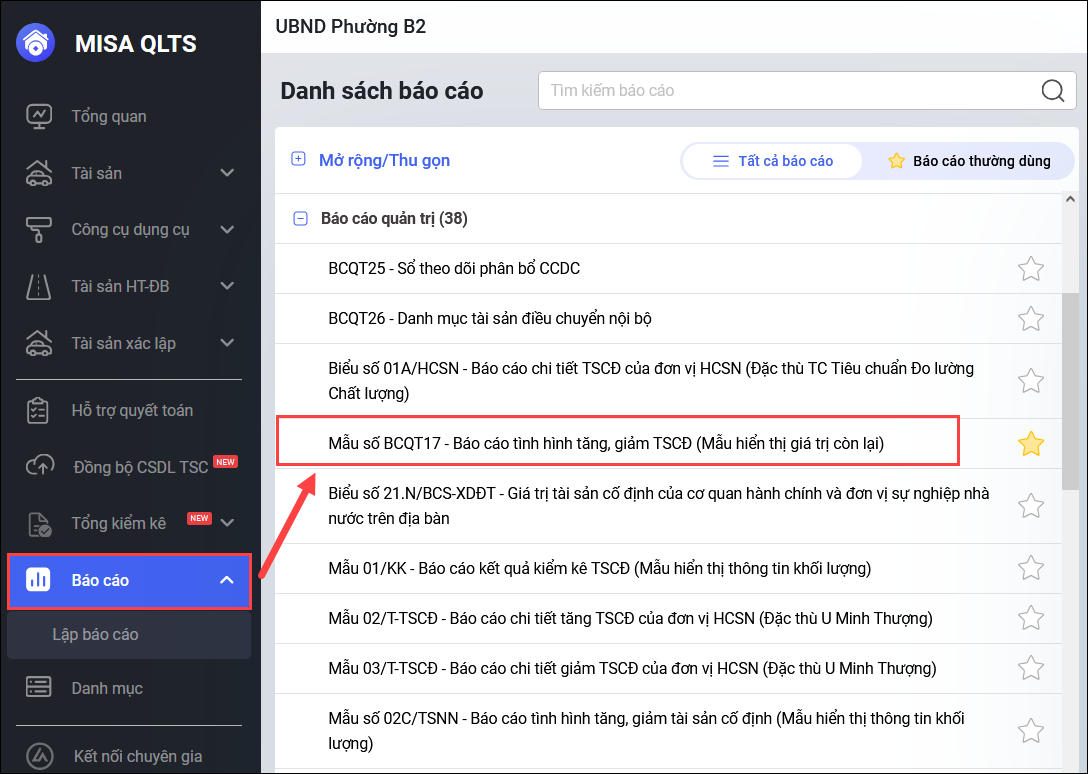Unstar the Mẫu số BCQT17 report
Viewport: 1088px width, 774px height.
tap(1031, 444)
